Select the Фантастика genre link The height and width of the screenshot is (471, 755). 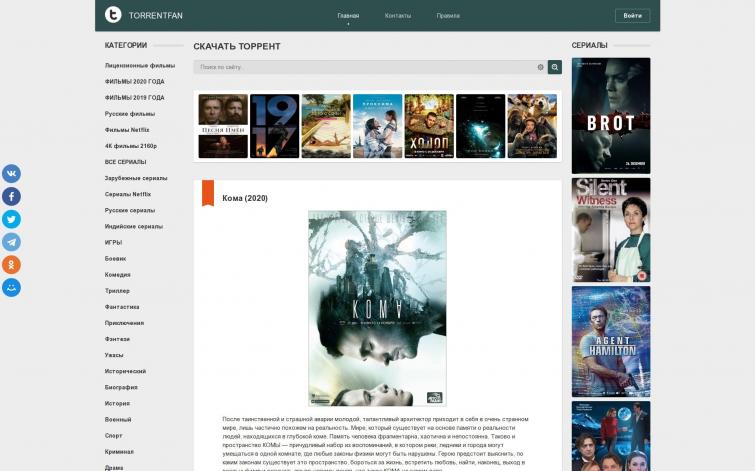point(122,307)
